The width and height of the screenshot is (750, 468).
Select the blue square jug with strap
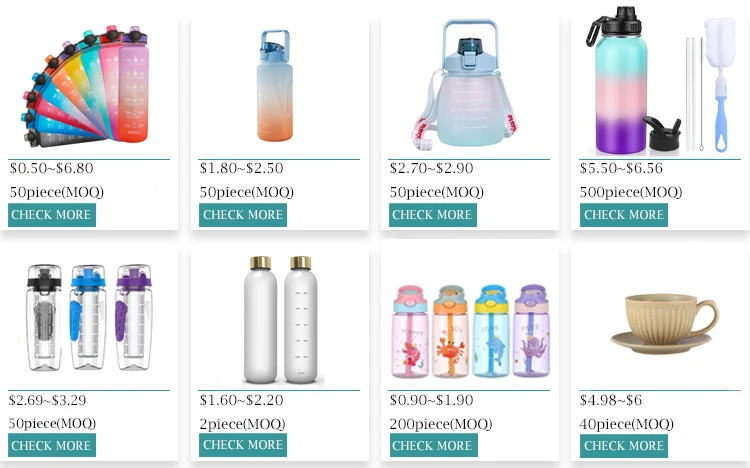[465, 85]
